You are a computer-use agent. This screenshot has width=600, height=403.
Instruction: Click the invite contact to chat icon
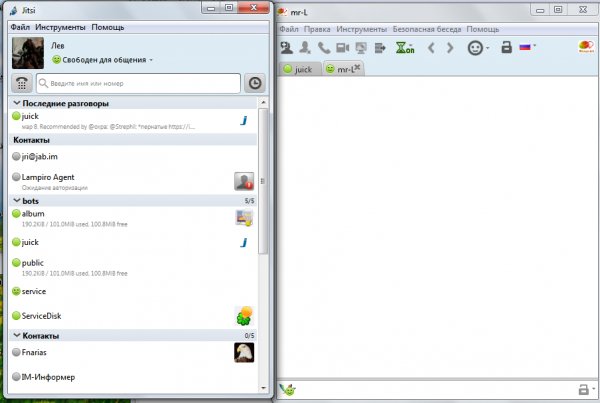pyautogui.click(x=286, y=48)
